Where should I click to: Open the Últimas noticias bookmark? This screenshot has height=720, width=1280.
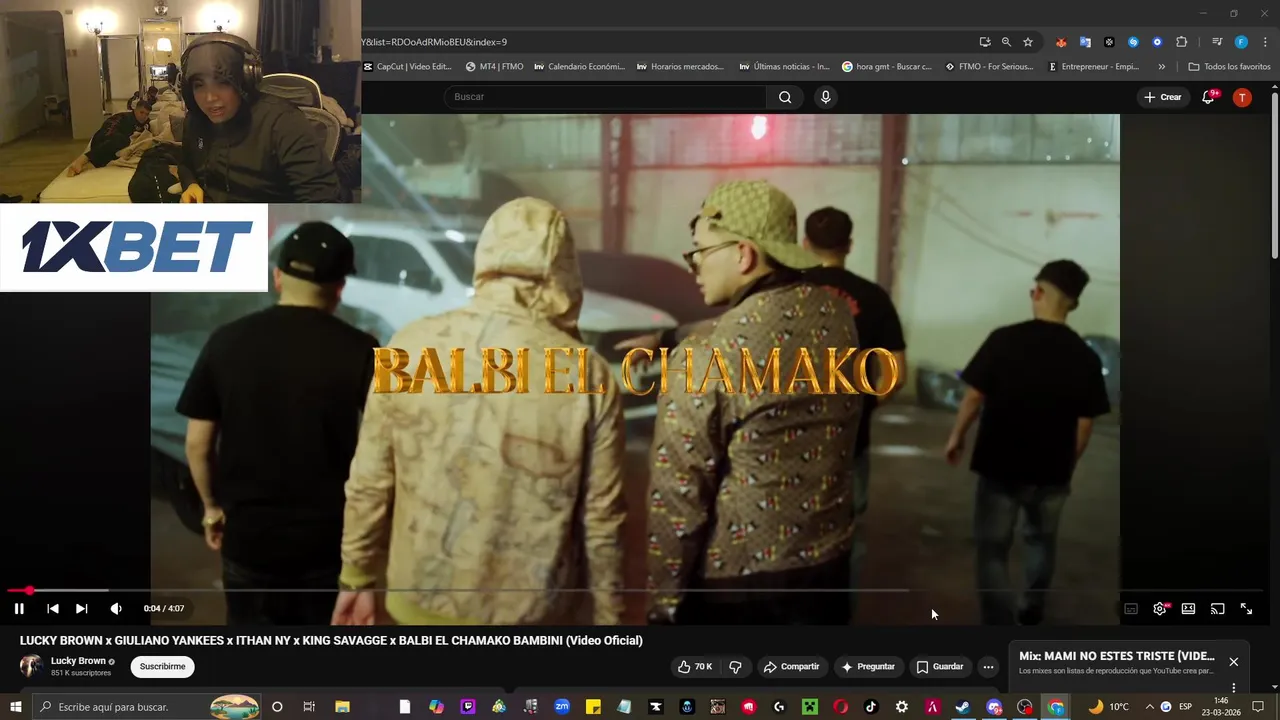pyautogui.click(x=785, y=67)
